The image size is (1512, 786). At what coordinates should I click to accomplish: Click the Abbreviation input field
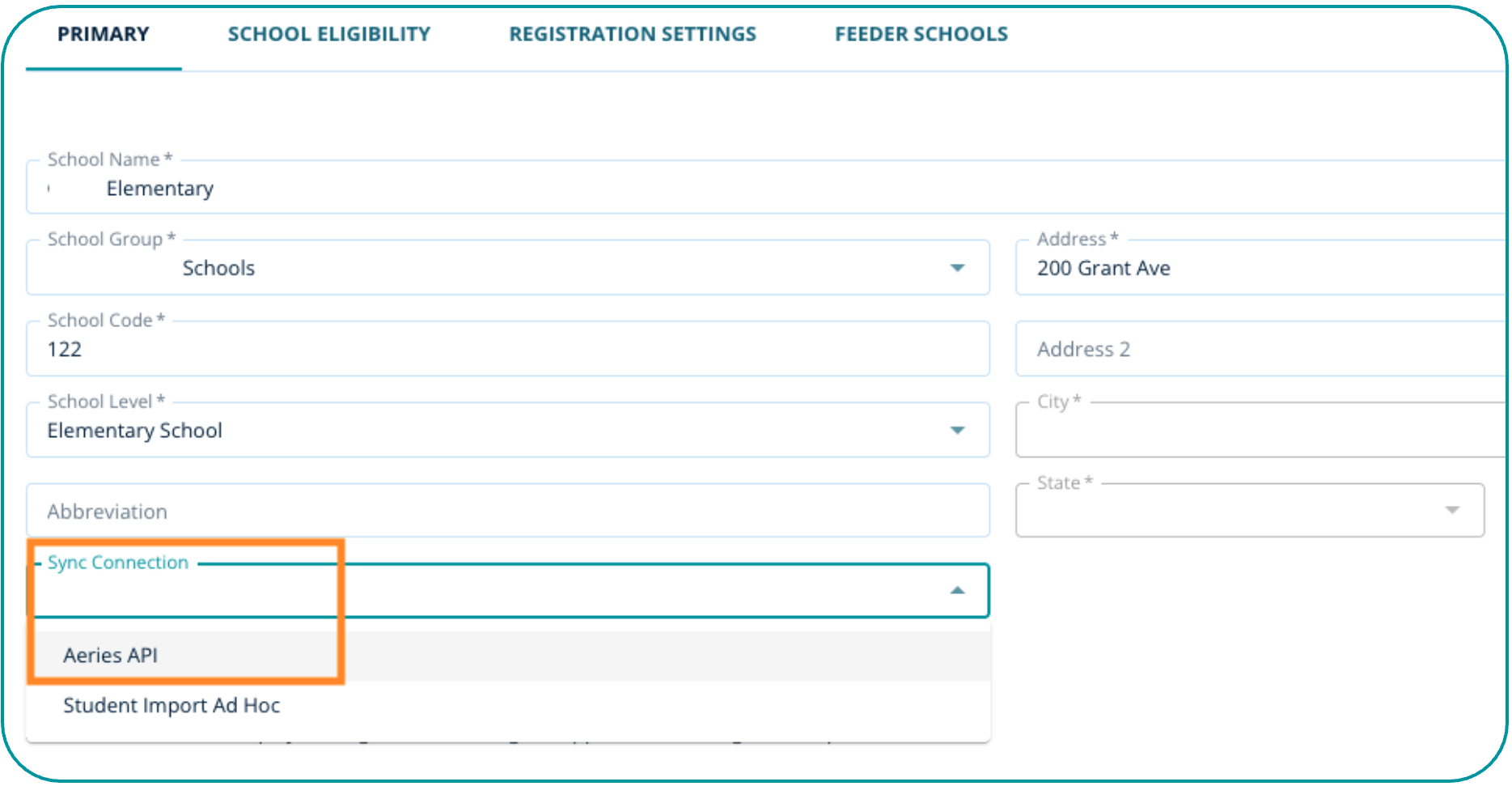coord(485,512)
